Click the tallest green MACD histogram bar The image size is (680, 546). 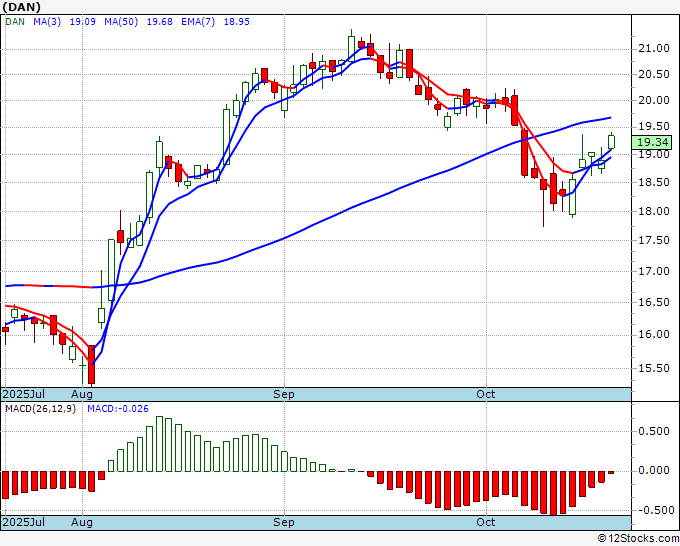pos(159,444)
